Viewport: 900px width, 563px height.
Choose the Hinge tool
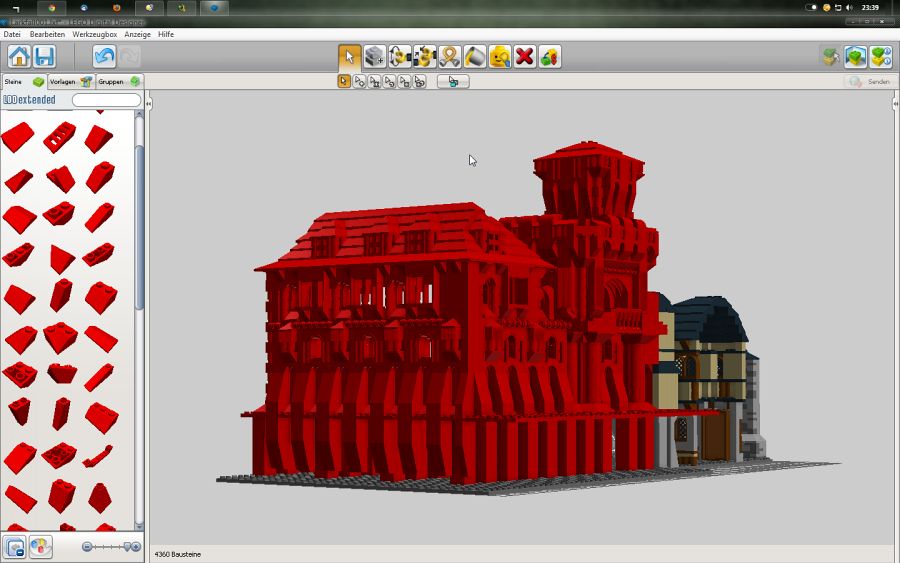point(400,56)
